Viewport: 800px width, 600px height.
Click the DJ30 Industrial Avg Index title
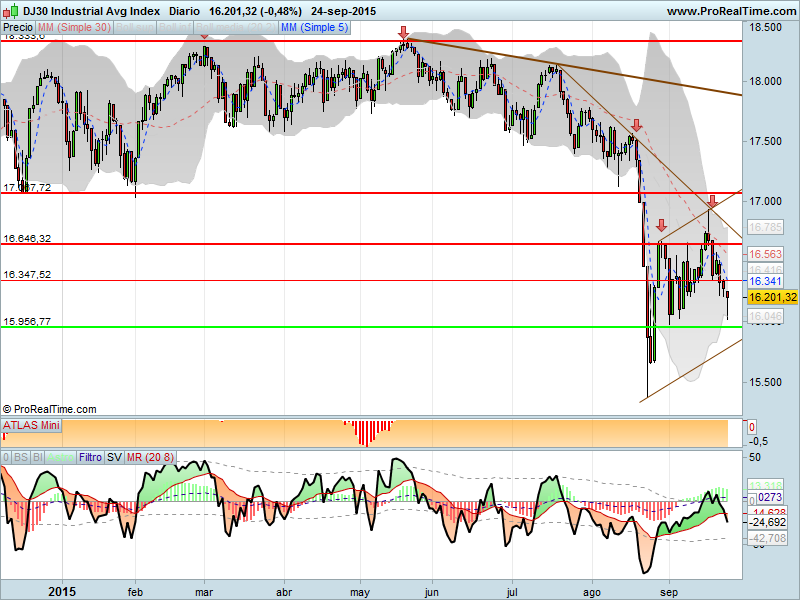click(x=91, y=11)
